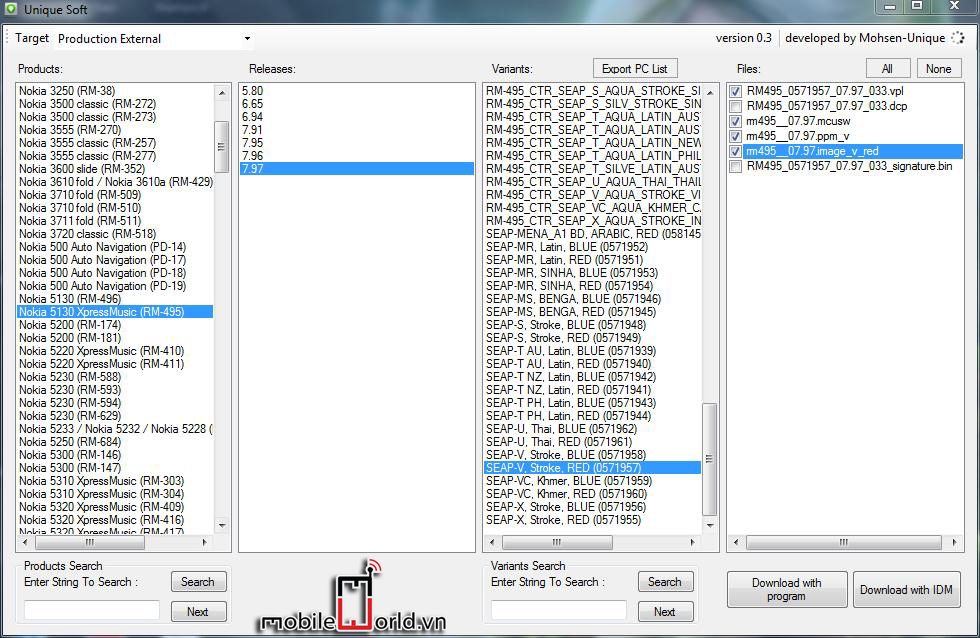
Task: Click Search button in Products Search
Action: pyautogui.click(x=198, y=582)
